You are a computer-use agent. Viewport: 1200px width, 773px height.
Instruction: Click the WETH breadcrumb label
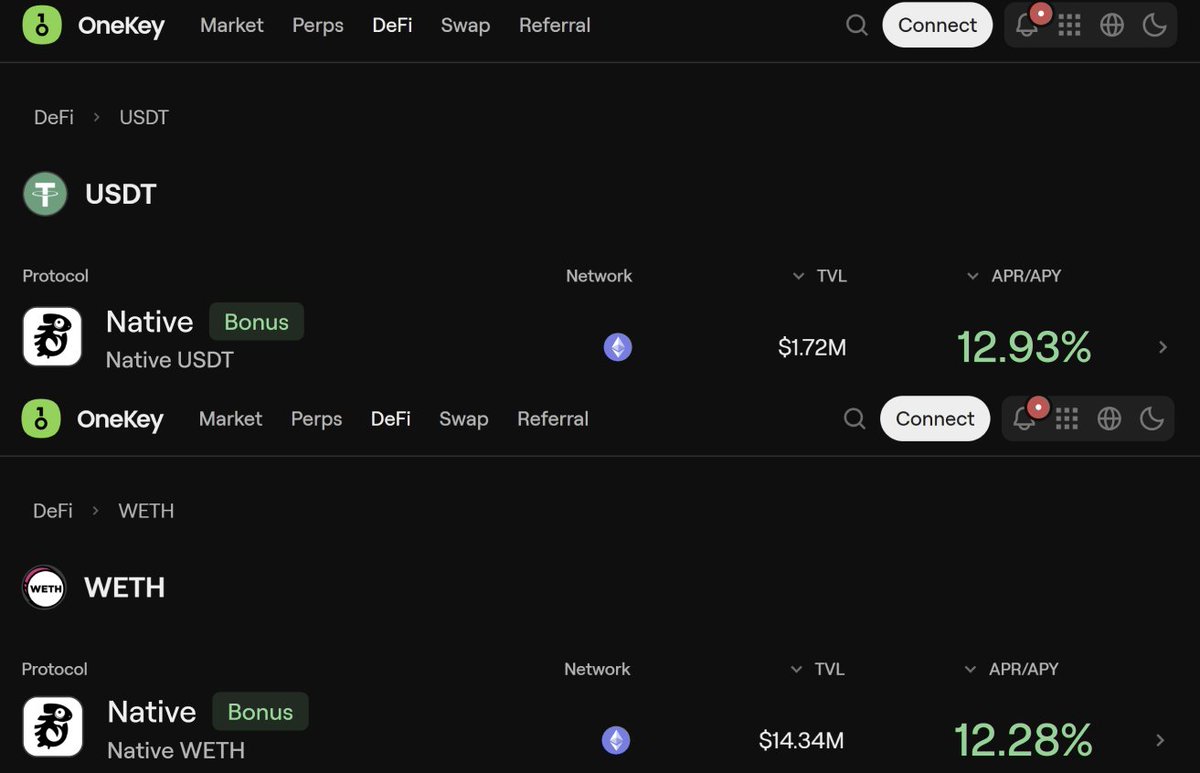pyautogui.click(x=146, y=511)
